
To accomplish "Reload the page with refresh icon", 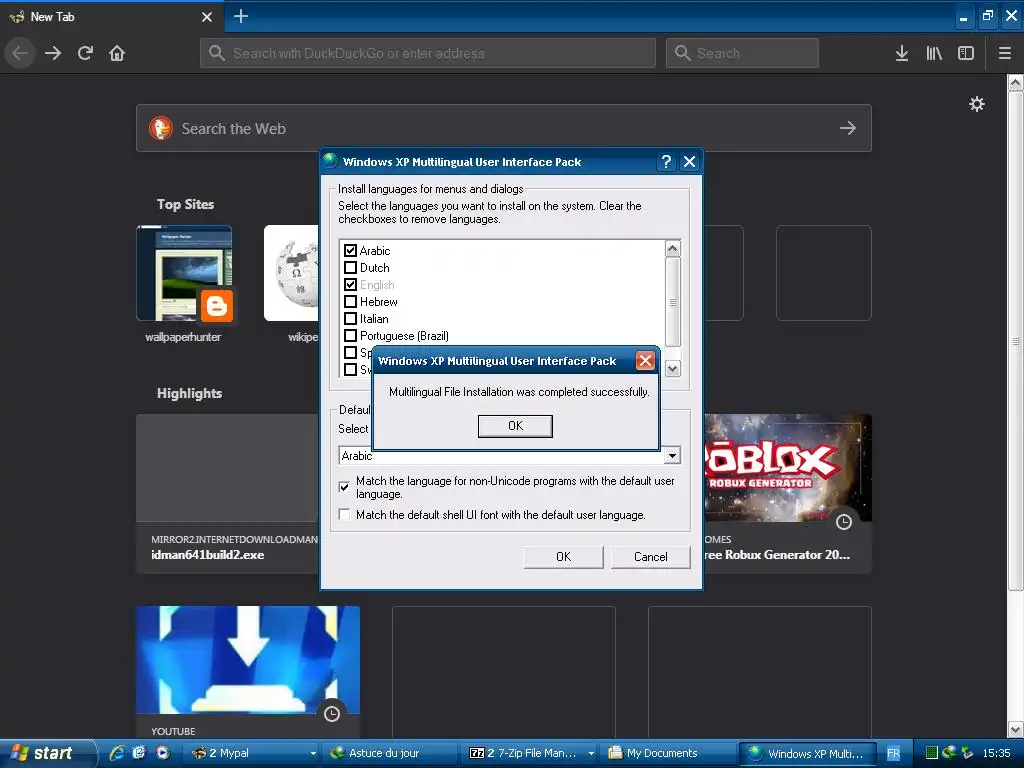I will [85, 53].
